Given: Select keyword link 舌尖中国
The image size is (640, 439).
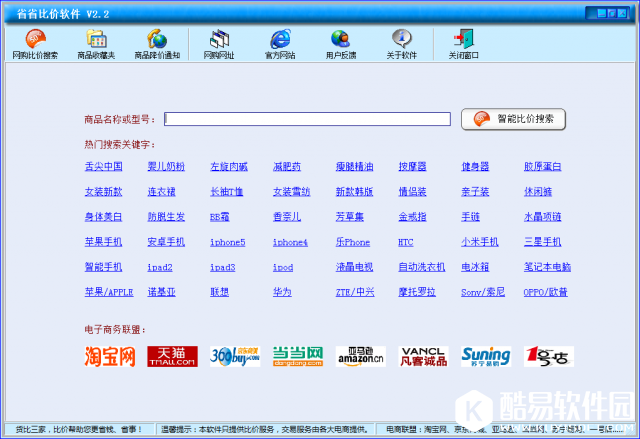Looking at the screenshot, I should pos(104,166).
